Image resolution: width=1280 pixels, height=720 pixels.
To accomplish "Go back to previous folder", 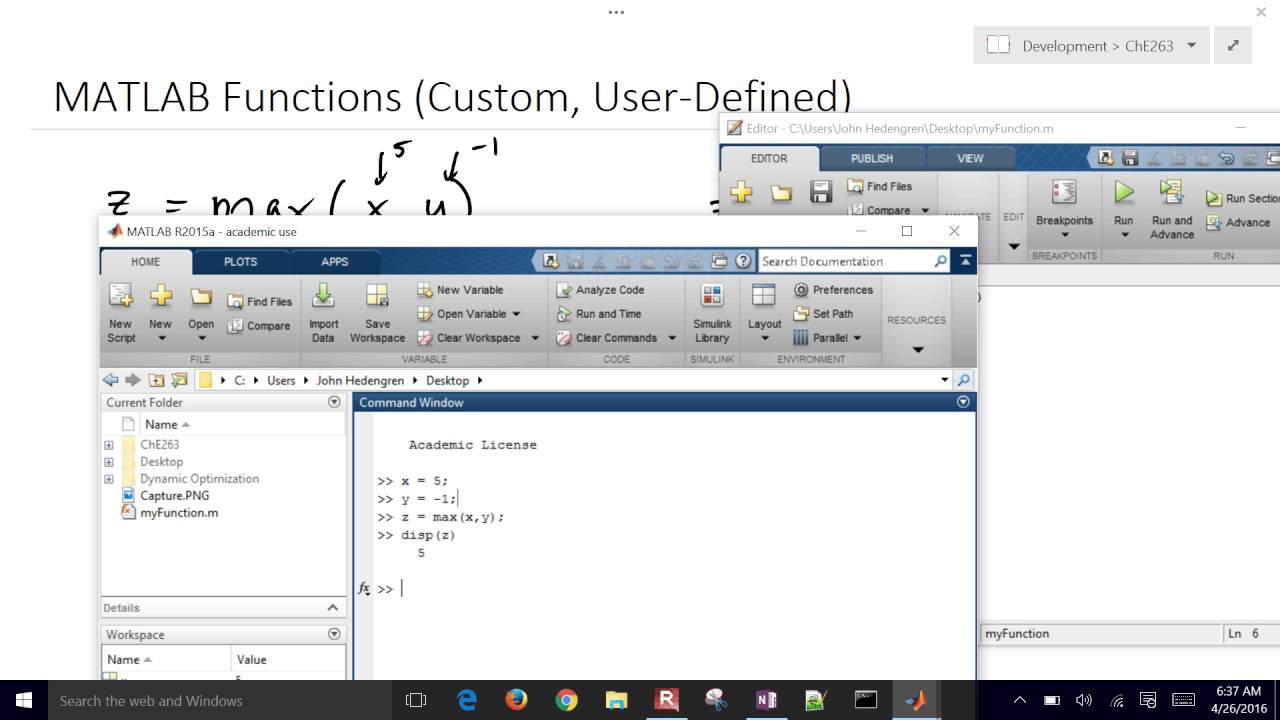I will [x=111, y=380].
